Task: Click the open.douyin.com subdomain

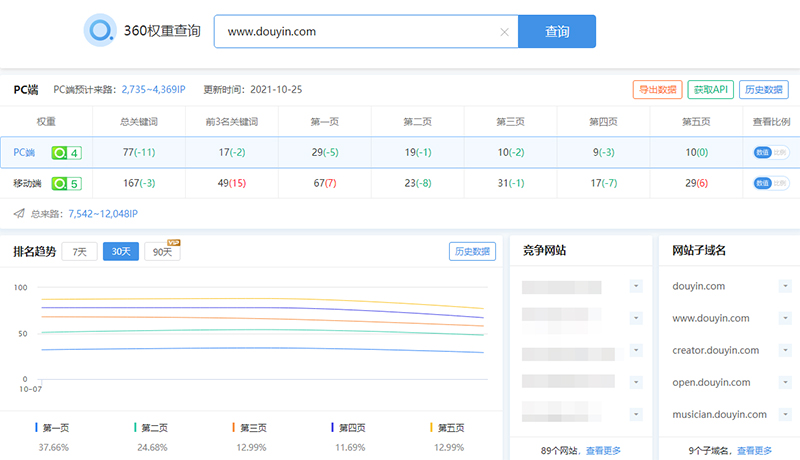Action: pos(711,382)
